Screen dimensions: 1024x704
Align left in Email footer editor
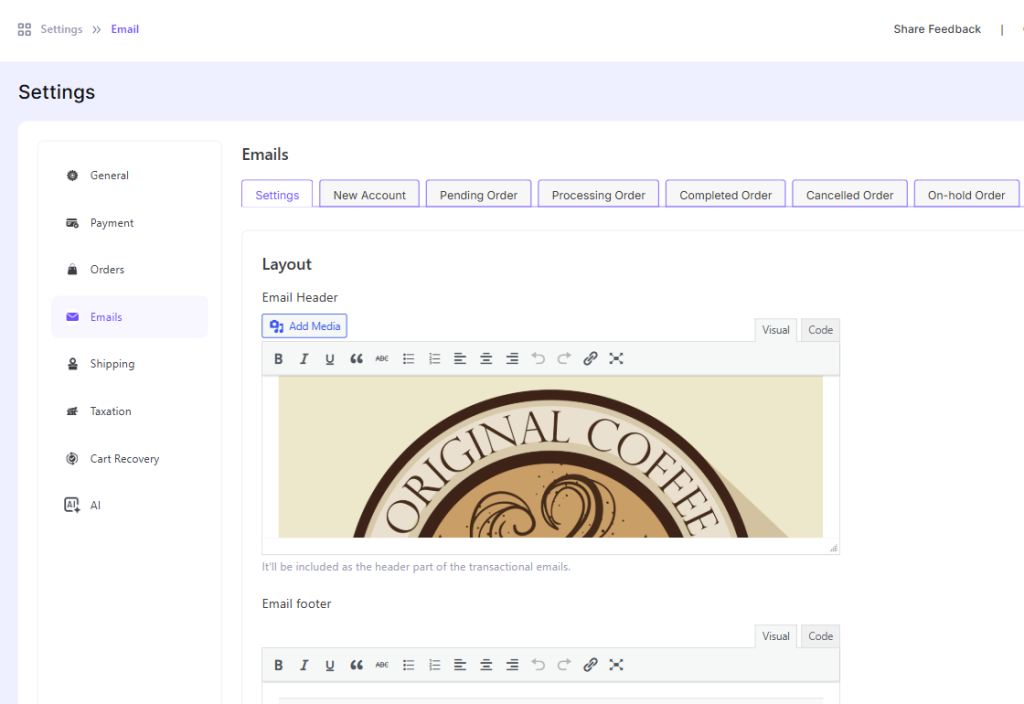tap(460, 665)
